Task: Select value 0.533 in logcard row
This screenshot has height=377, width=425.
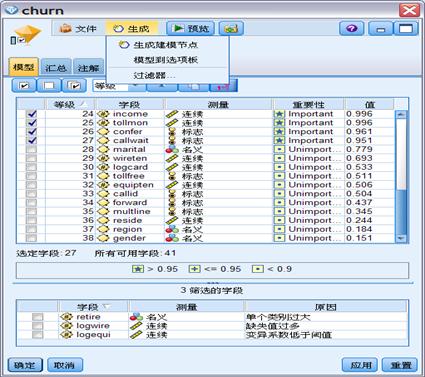Action: point(359,167)
